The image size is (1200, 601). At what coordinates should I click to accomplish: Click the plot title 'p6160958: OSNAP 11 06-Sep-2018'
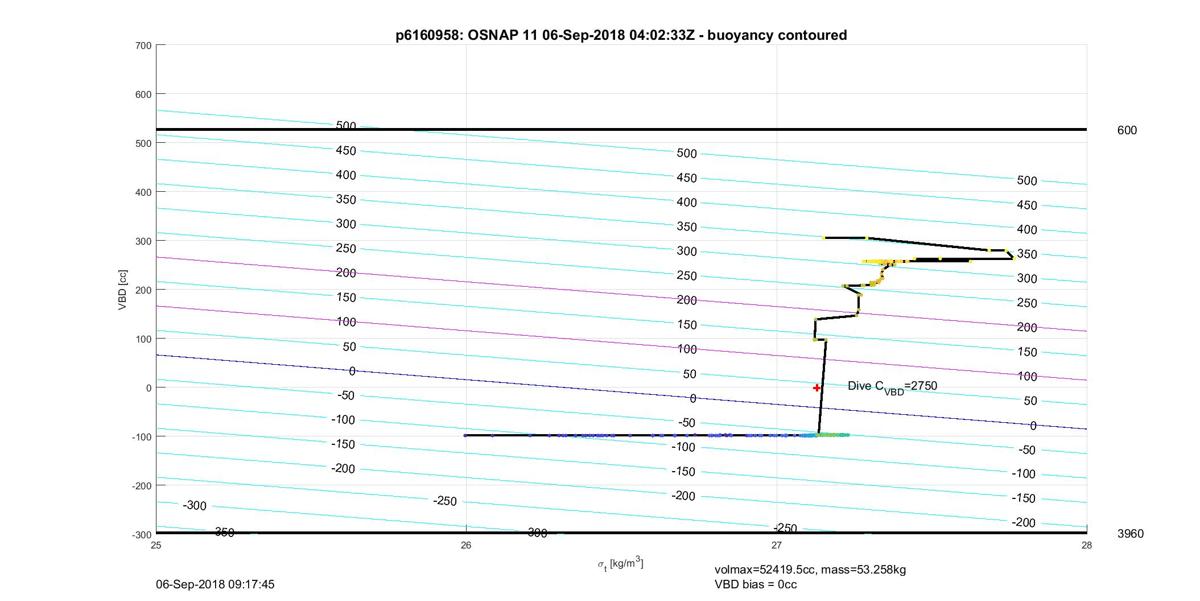tap(621, 35)
